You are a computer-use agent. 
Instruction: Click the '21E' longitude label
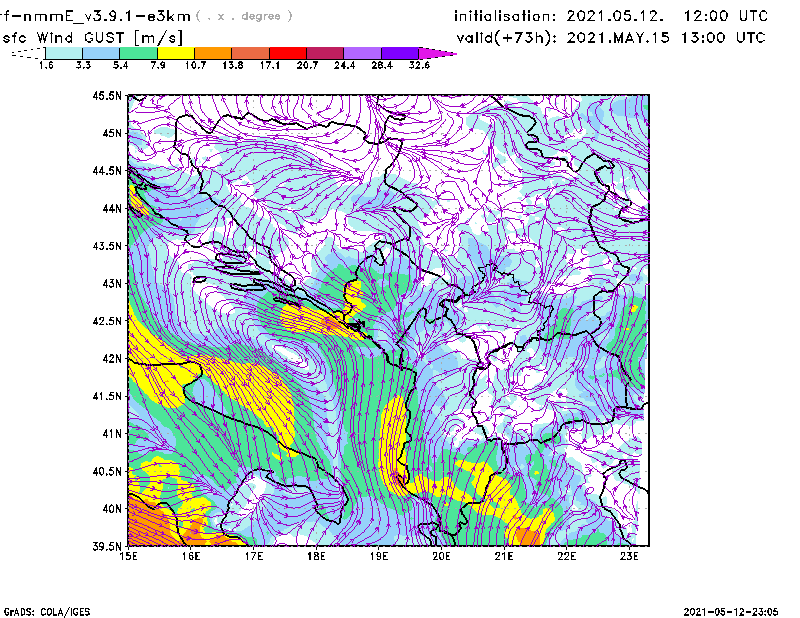pyautogui.click(x=504, y=557)
